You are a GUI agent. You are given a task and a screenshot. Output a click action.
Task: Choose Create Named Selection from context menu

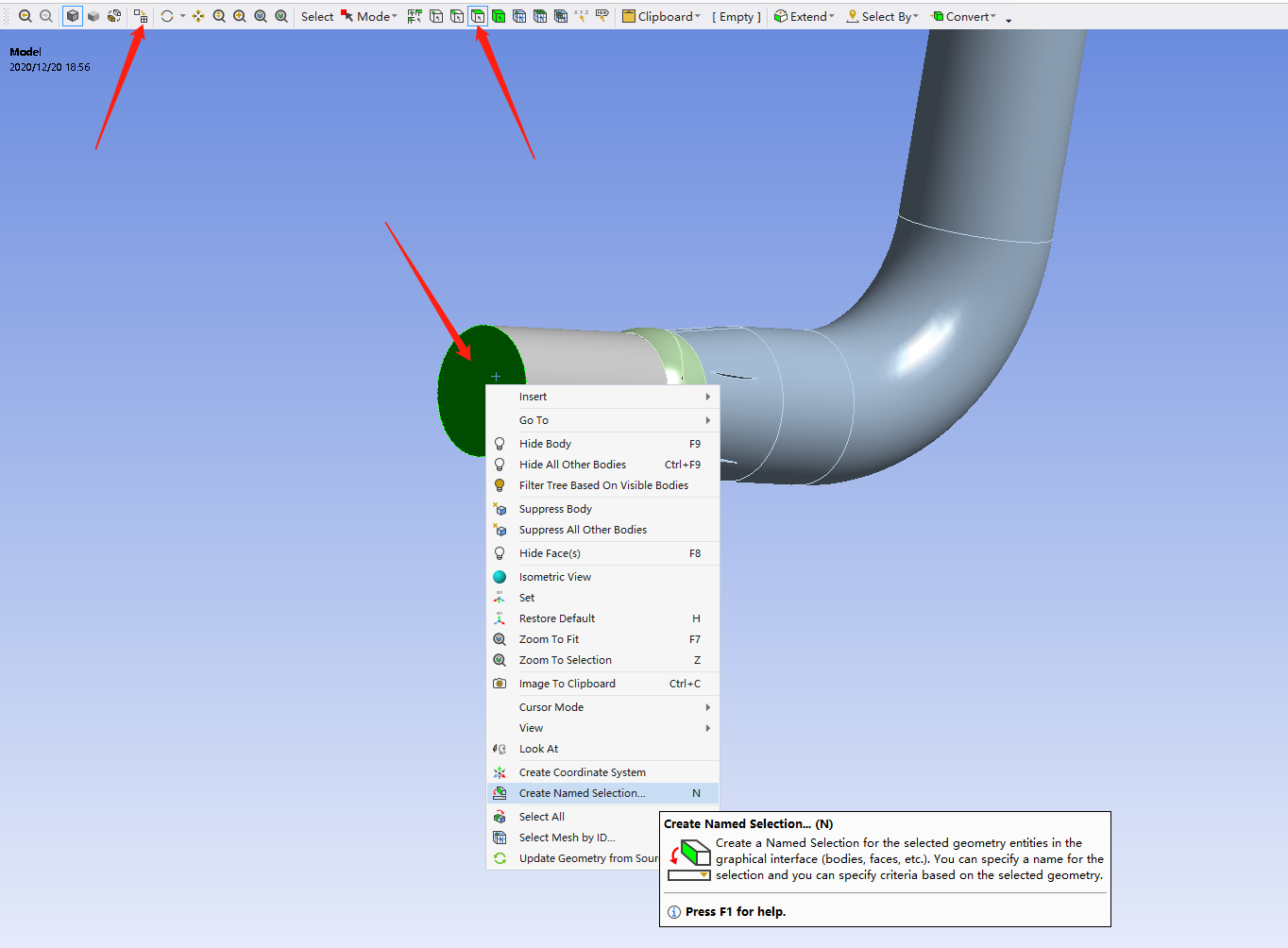click(x=582, y=793)
